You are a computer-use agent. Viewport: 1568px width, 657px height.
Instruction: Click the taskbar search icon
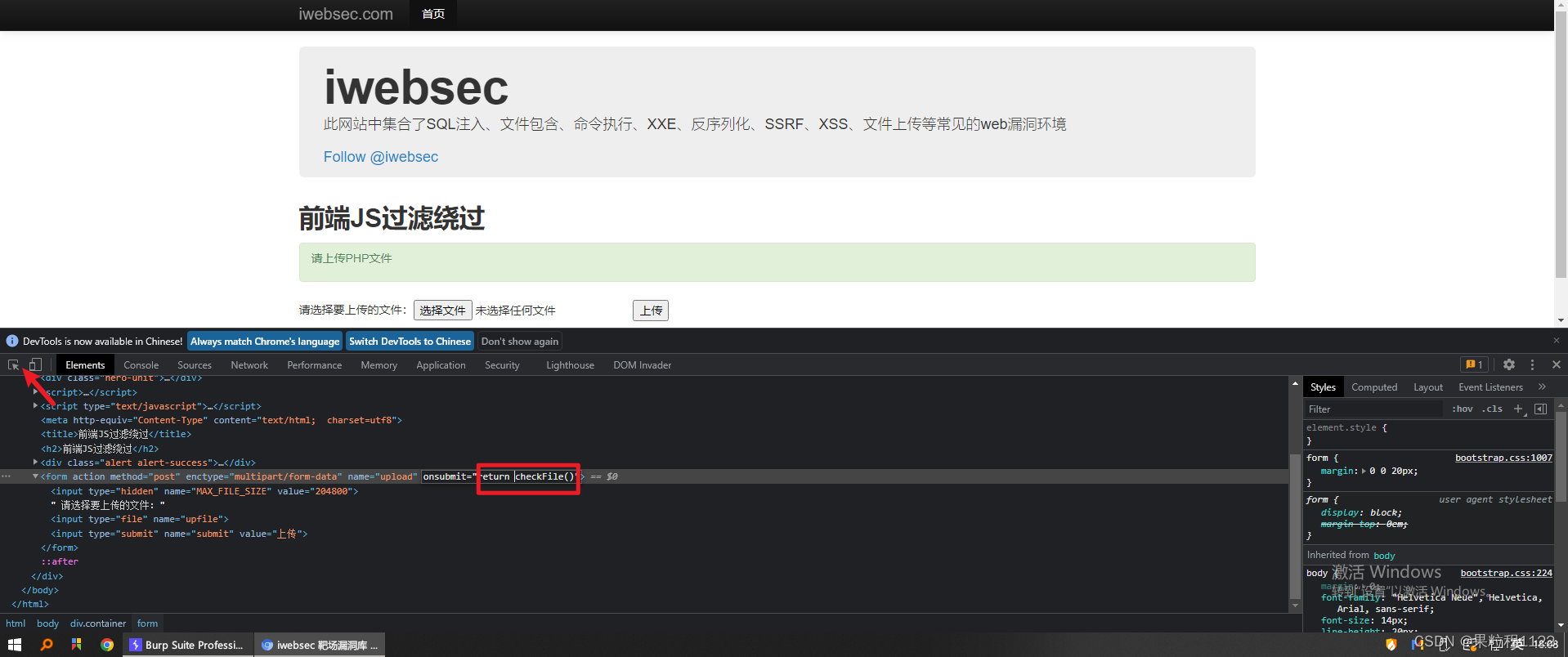tap(47, 645)
